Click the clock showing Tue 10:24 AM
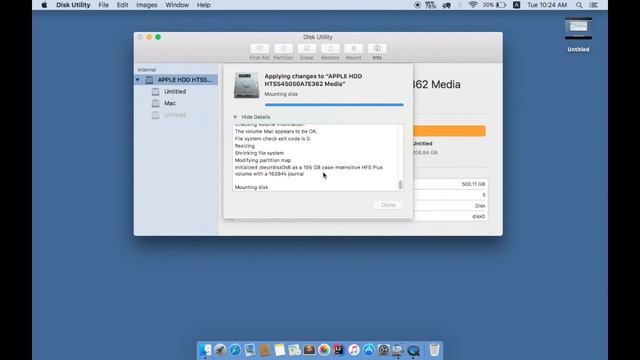The width and height of the screenshot is (640, 360). (x=547, y=5)
